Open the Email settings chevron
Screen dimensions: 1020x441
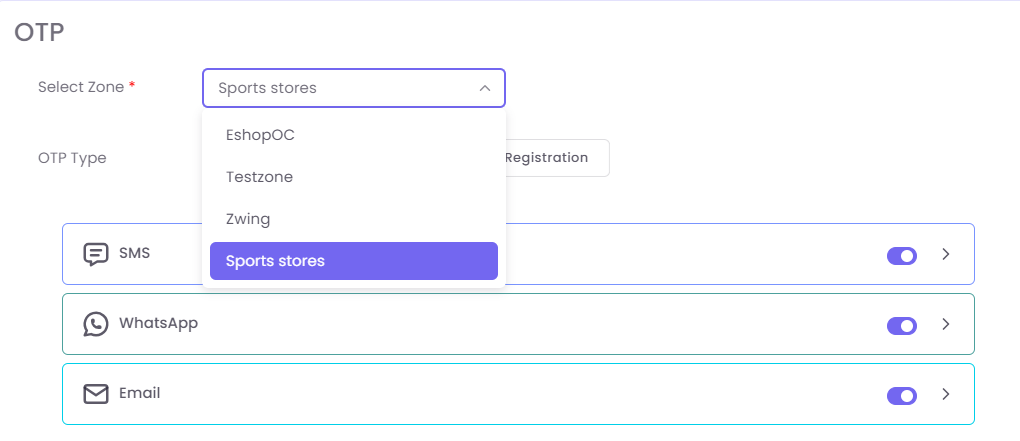[x=946, y=394]
